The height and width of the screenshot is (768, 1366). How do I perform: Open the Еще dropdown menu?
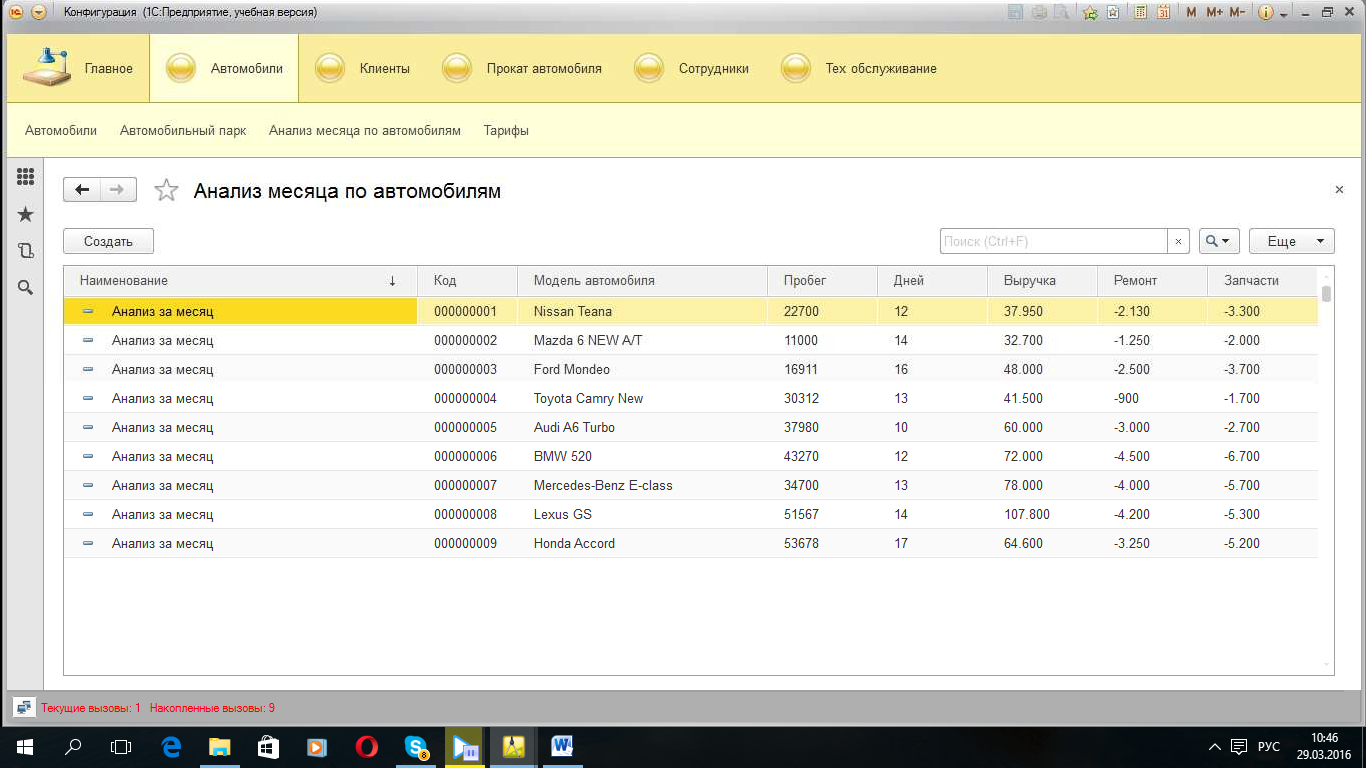[x=1292, y=241]
